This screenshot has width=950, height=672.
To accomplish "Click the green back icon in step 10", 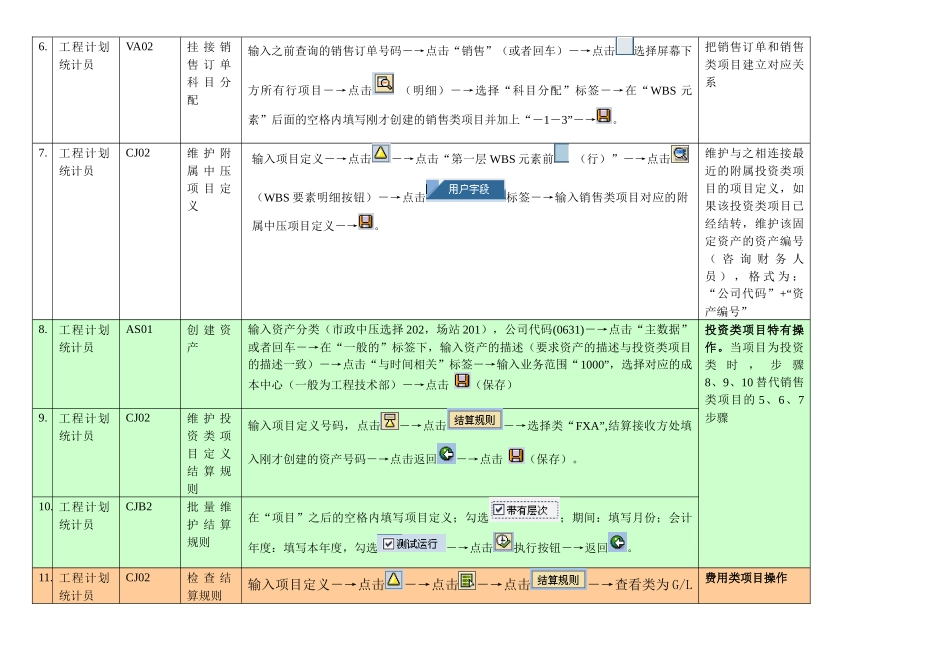I will point(617,542).
